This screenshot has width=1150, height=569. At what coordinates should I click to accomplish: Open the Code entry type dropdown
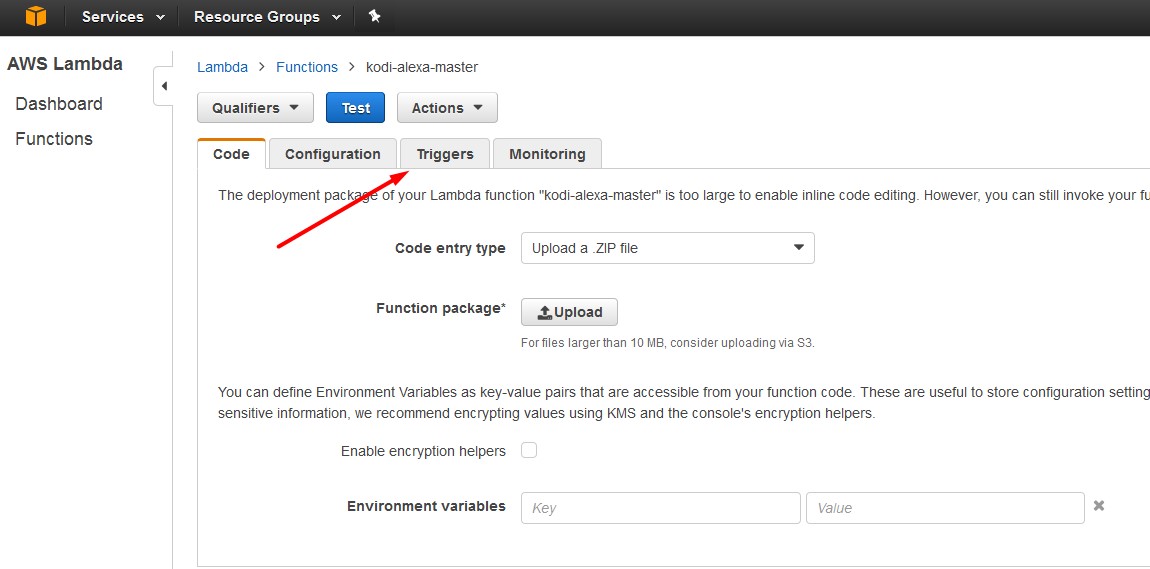click(667, 248)
